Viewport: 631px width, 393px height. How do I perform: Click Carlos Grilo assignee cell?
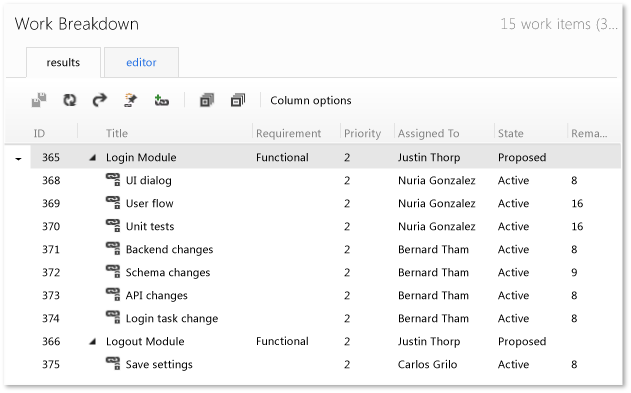click(427, 364)
